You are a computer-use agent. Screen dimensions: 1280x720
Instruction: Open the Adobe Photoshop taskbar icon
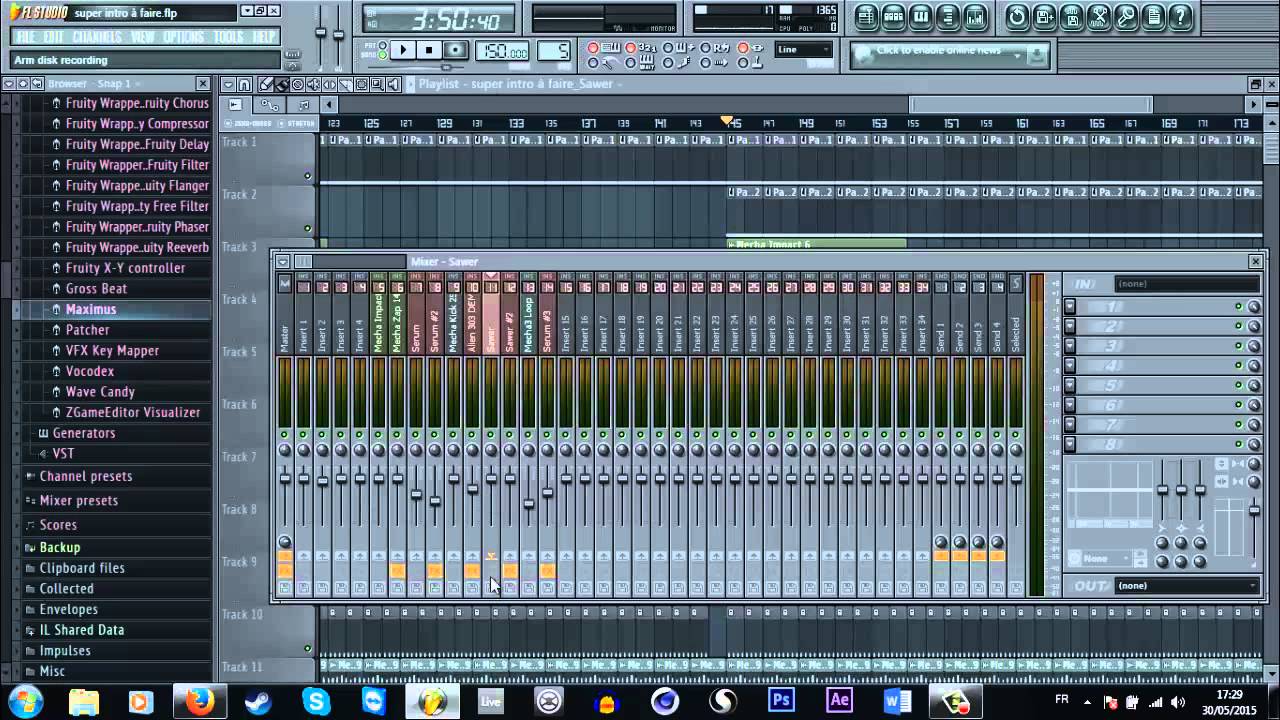point(781,701)
